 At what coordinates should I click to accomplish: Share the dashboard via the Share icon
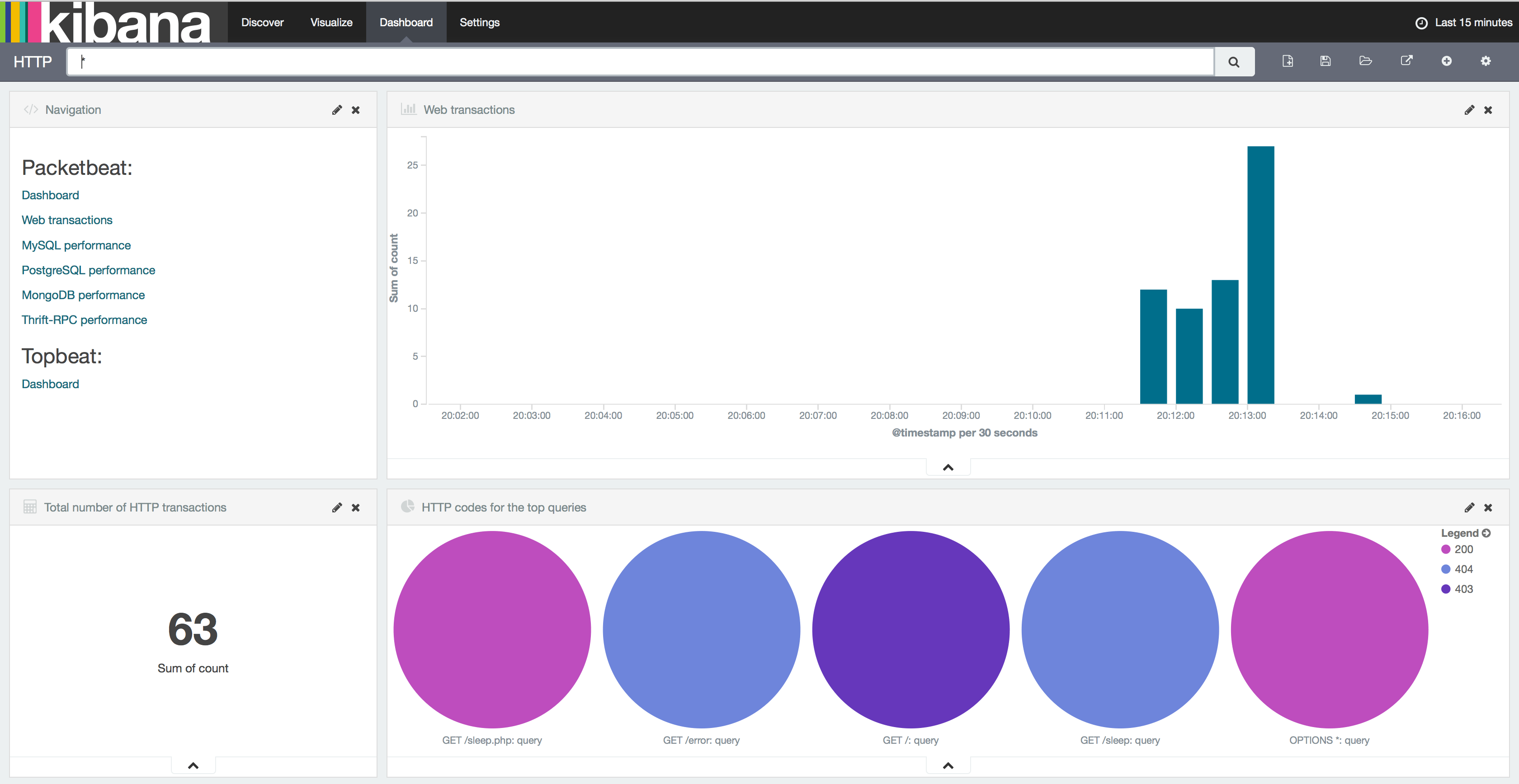tap(1407, 61)
